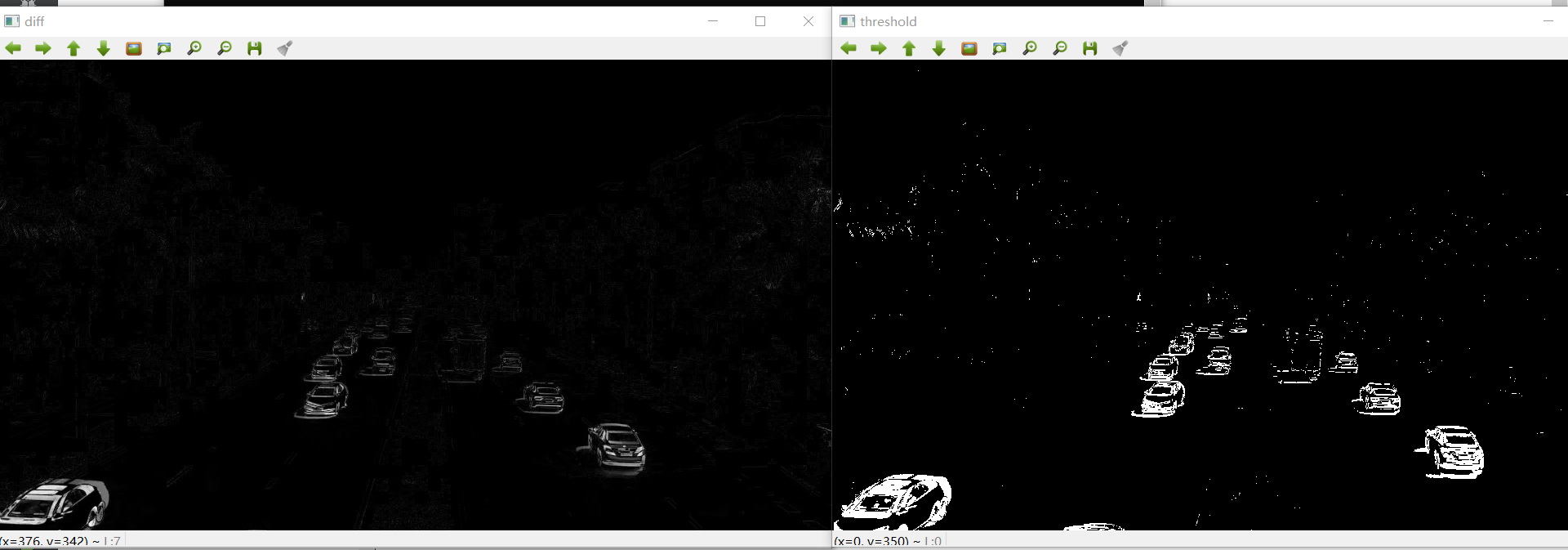Viewport: 1568px width, 550px height.
Task: Reset threshold image to original size
Action: pos(969,49)
